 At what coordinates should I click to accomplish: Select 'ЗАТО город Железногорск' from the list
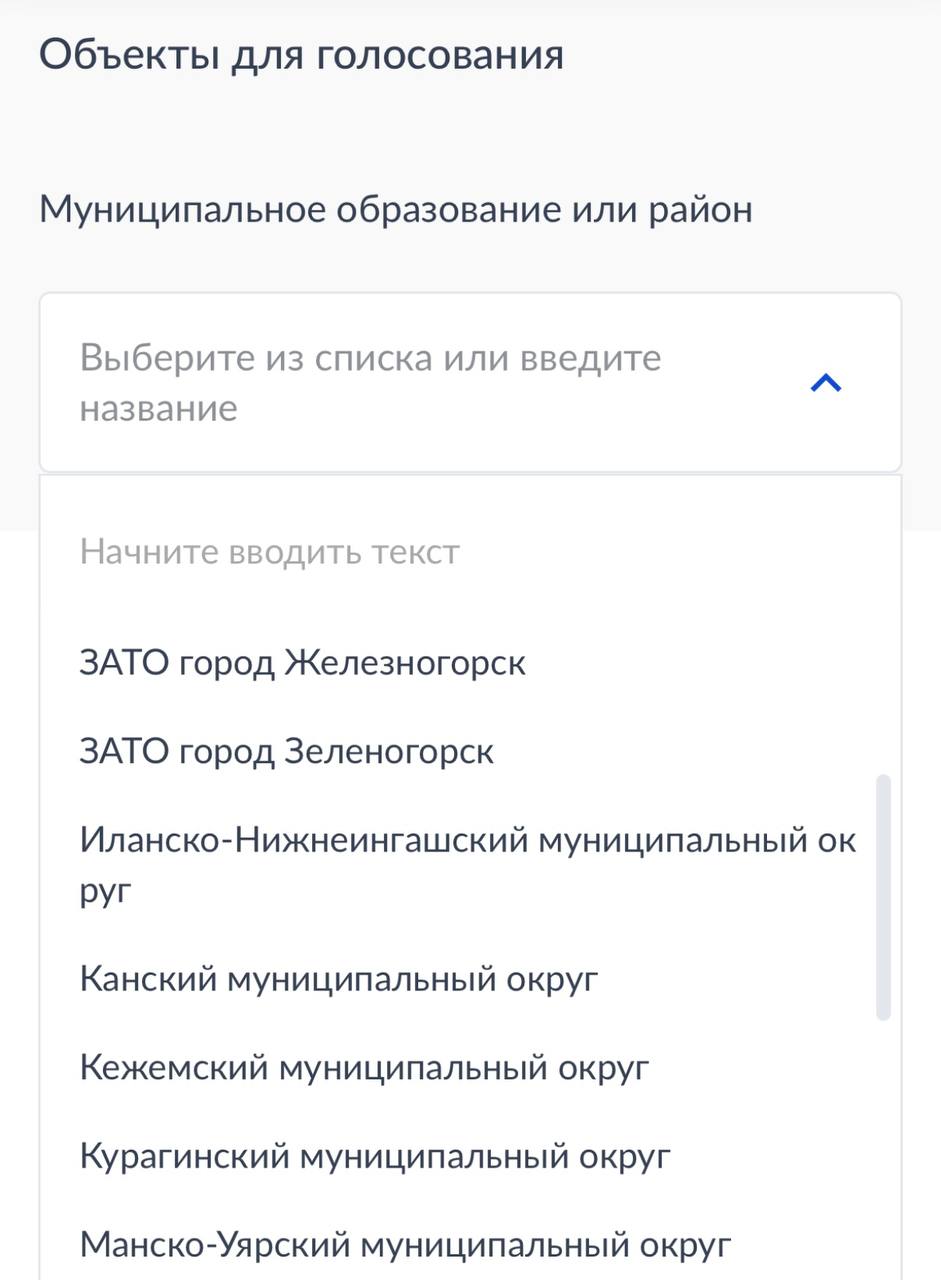click(303, 663)
